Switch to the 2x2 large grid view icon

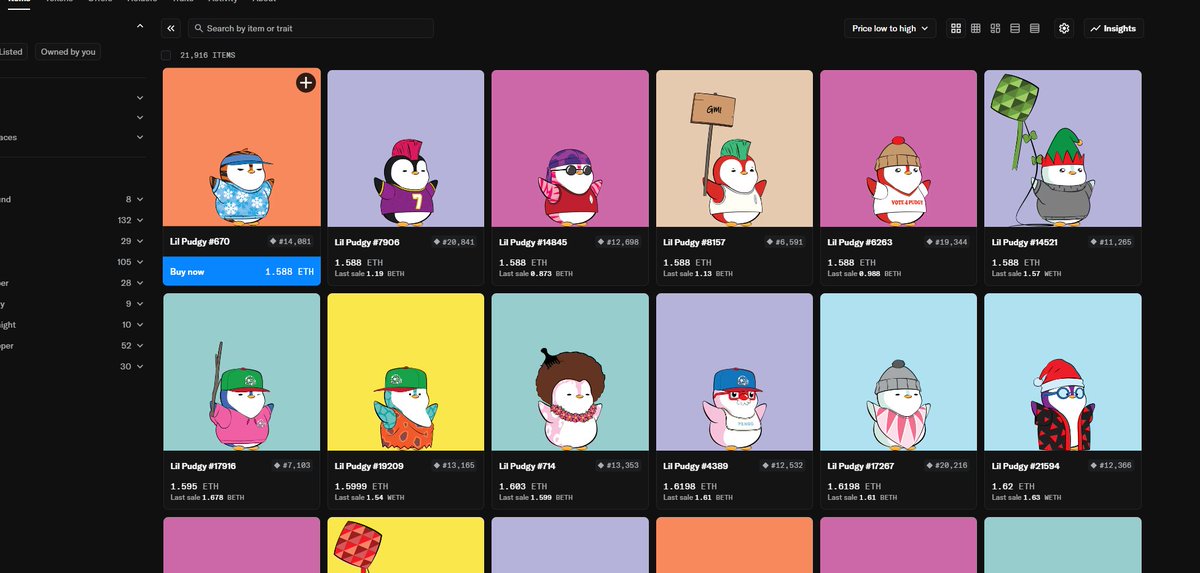tap(956, 29)
